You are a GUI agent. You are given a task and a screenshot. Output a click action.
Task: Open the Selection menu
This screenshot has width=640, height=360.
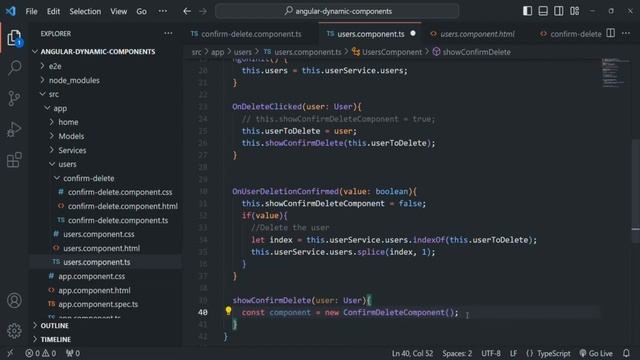[85, 11]
